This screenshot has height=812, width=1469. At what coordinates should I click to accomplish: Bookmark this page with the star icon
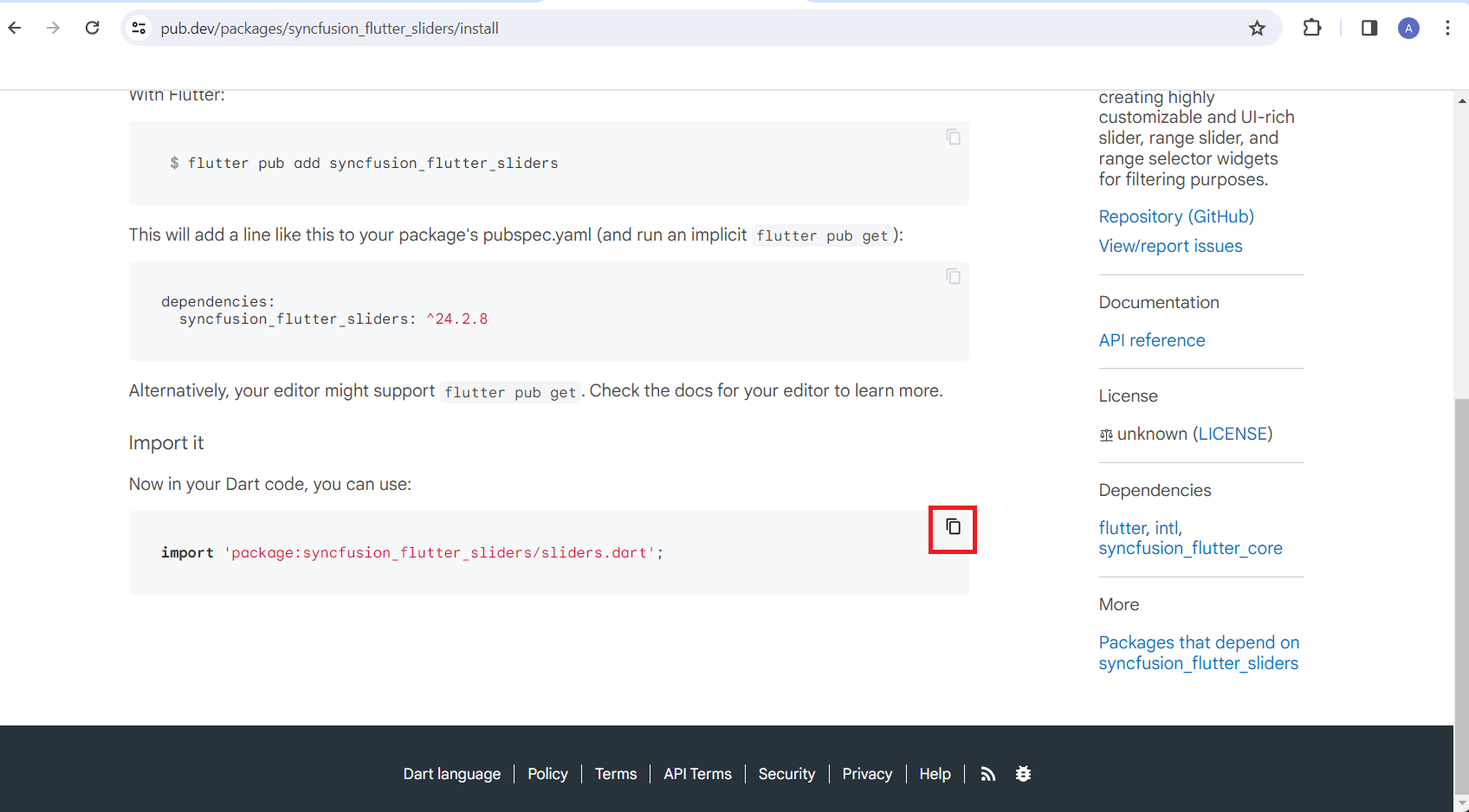pos(1257,29)
